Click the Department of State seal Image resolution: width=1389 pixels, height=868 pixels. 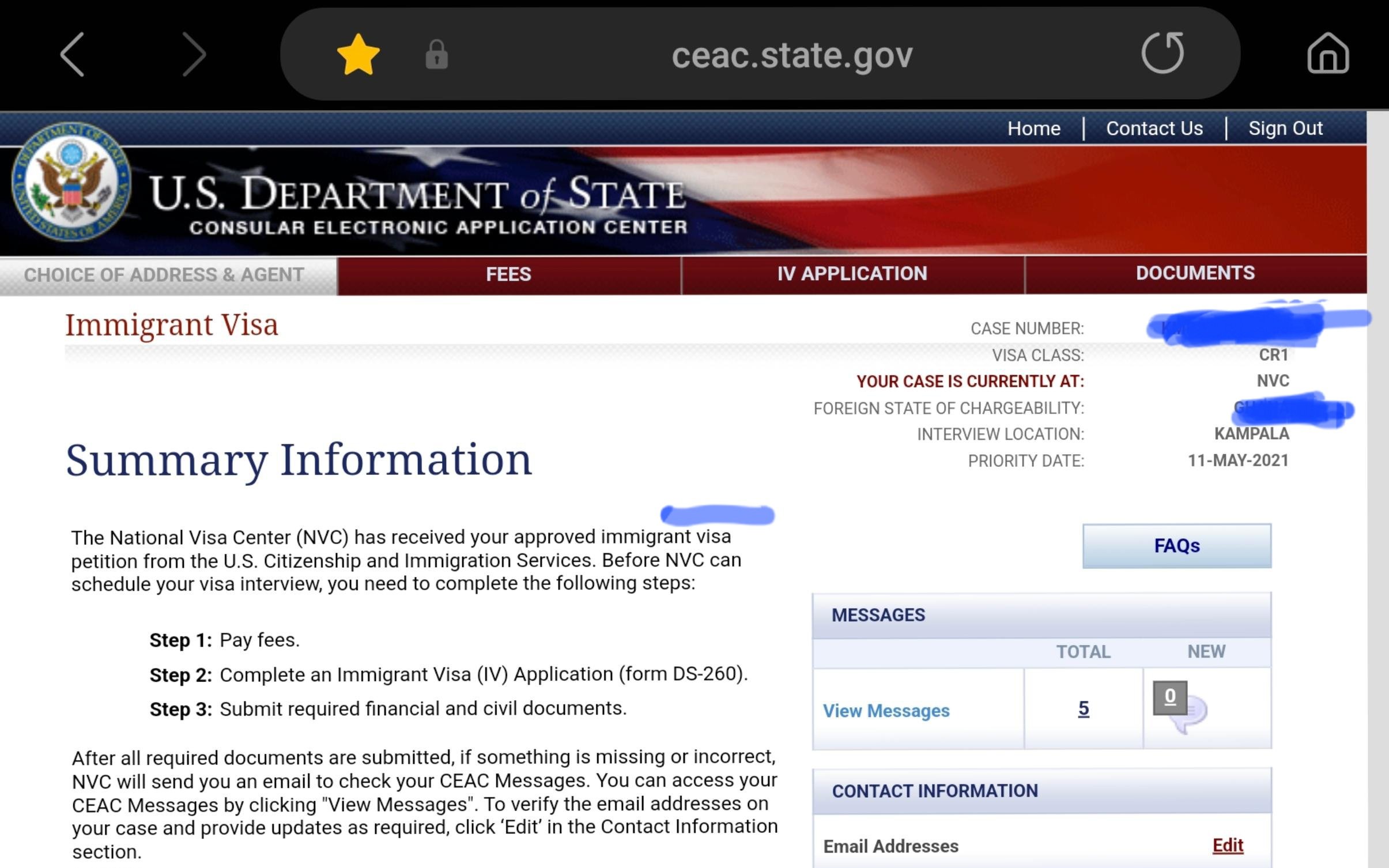(71, 182)
